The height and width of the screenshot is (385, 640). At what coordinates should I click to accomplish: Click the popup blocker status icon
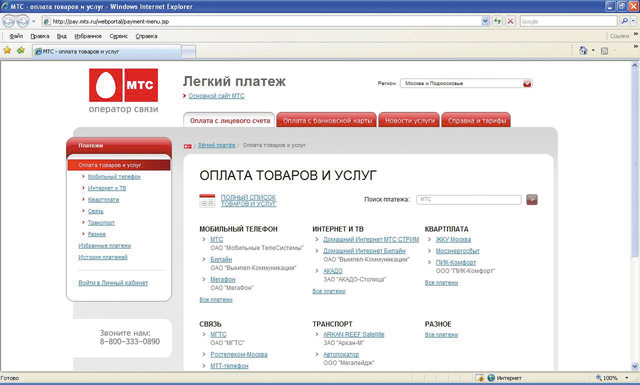pyautogui.click(x=479, y=378)
